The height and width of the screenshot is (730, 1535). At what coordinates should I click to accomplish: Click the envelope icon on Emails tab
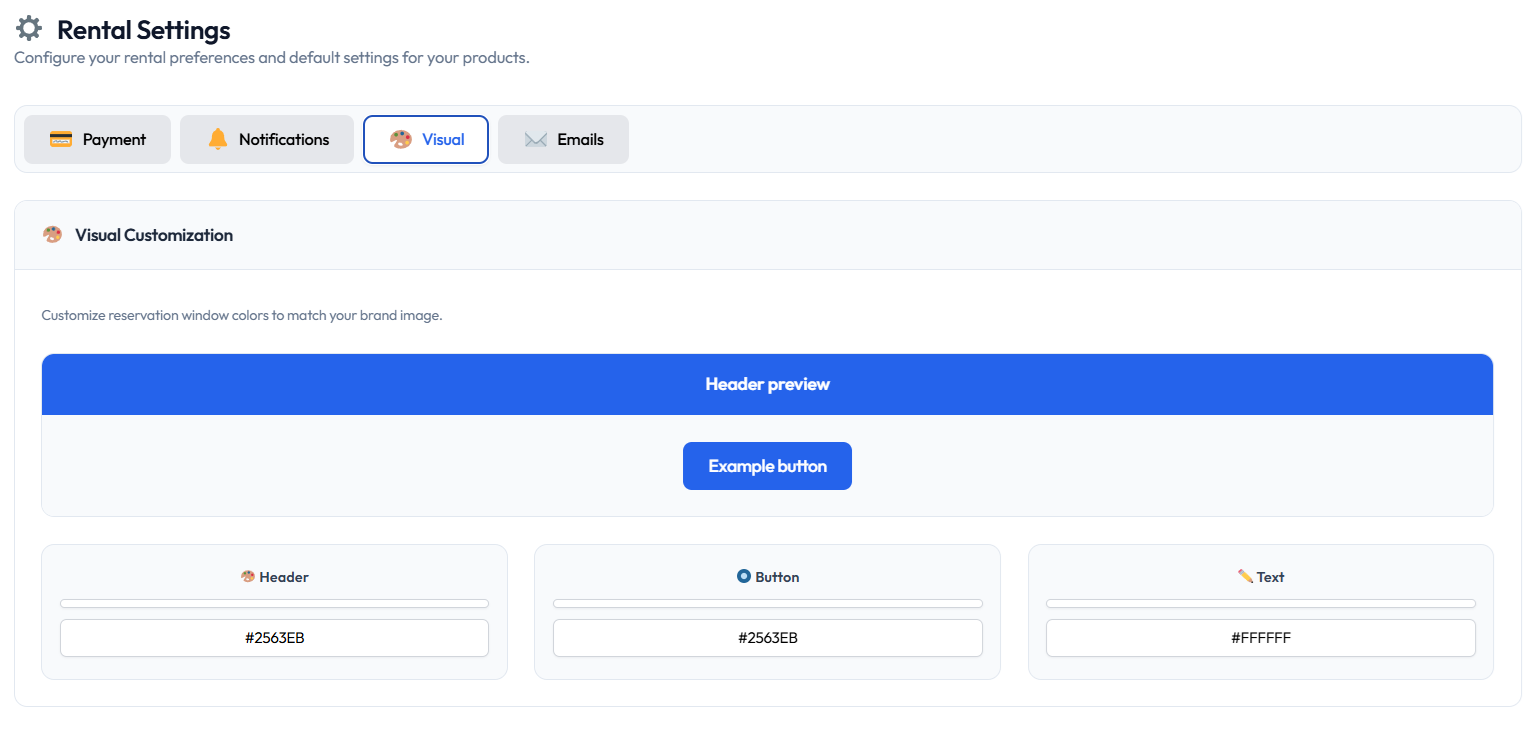click(536, 139)
